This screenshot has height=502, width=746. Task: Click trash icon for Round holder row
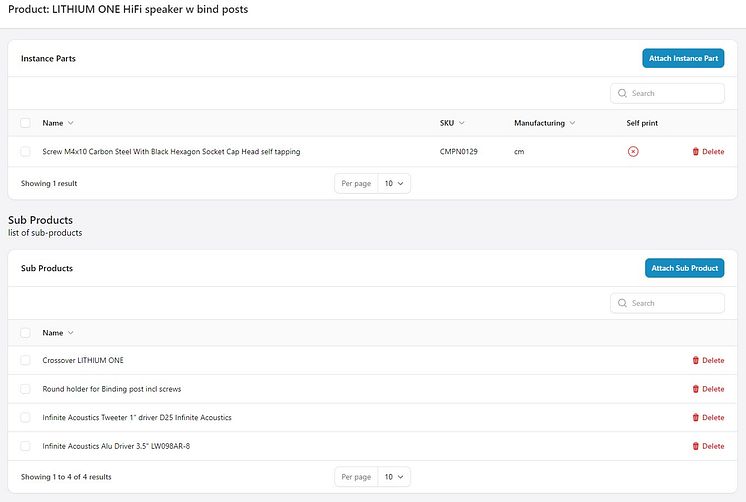(x=695, y=389)
